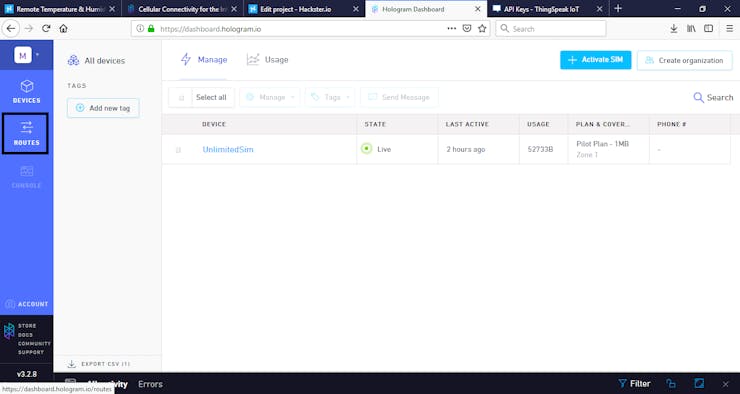The height and width of the screenshot is (394, 740).
Task: Save page to Pocket
Action: point(467,29)
